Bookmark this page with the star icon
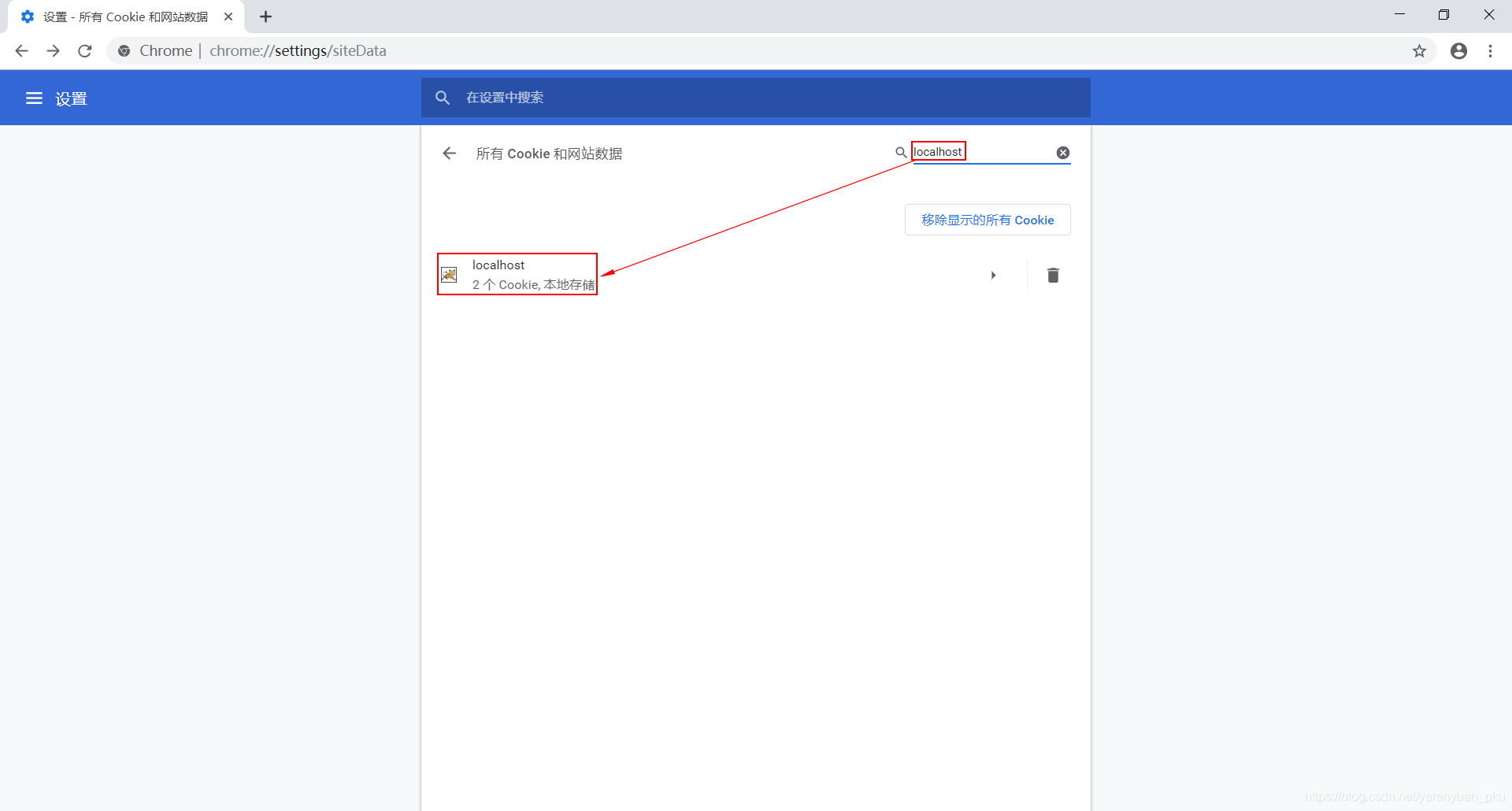The height and width of the screenshot is (811, 1512). coord(1419,51)
